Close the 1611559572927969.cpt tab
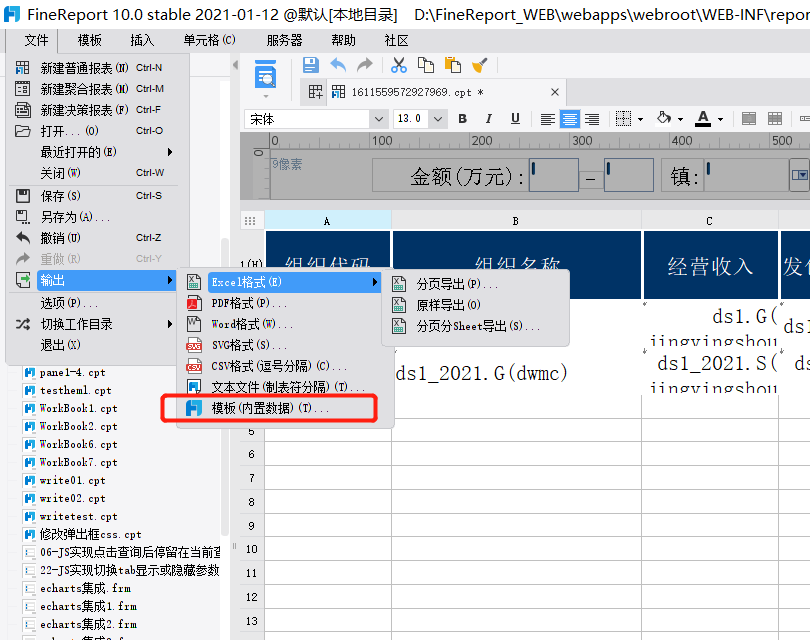 [555, 92]
